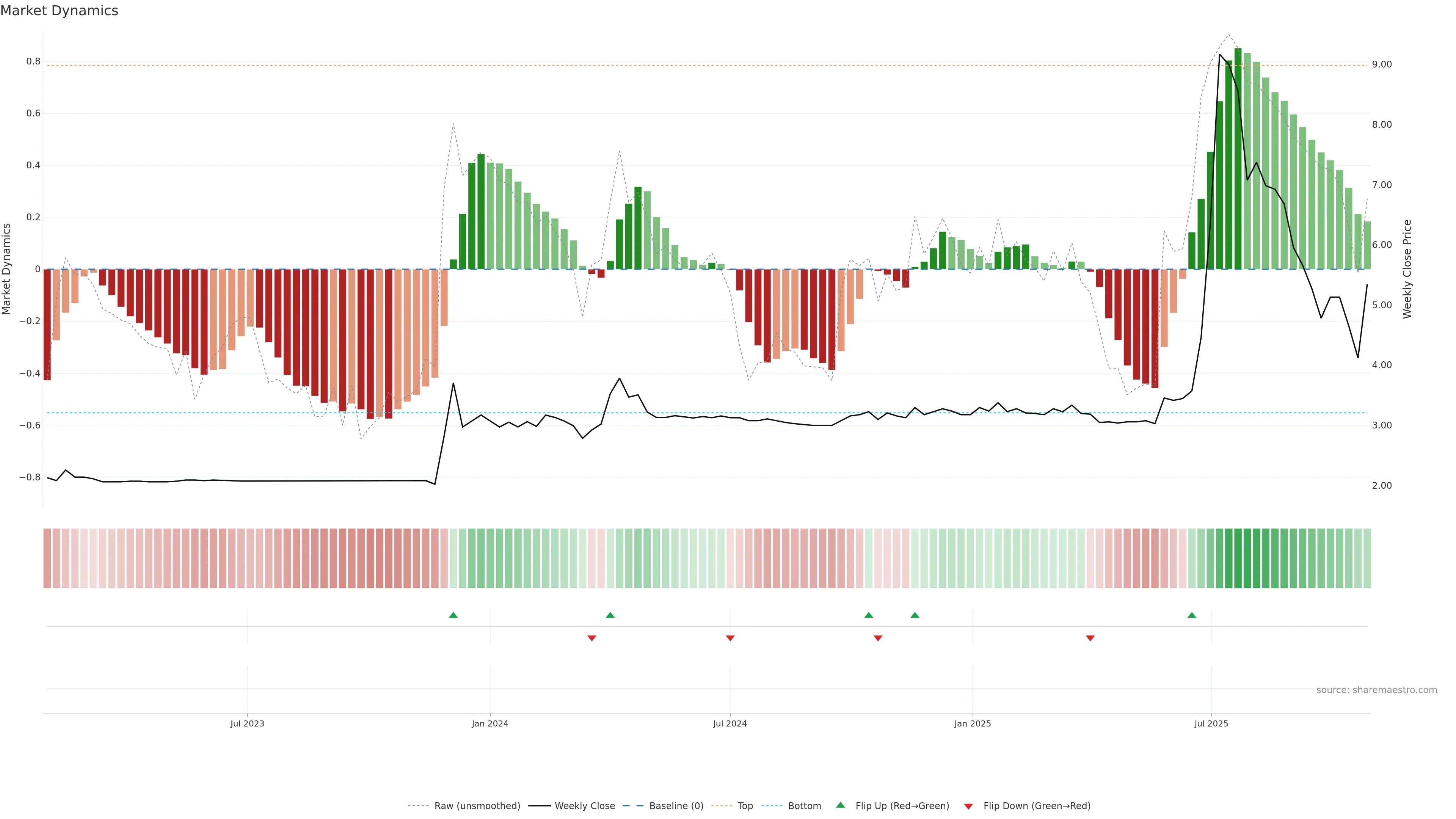The height and width of the screenshot is (819, 1456).
Task: Click red flip-down triangle above Jul 2024
Action: [730, 638]
